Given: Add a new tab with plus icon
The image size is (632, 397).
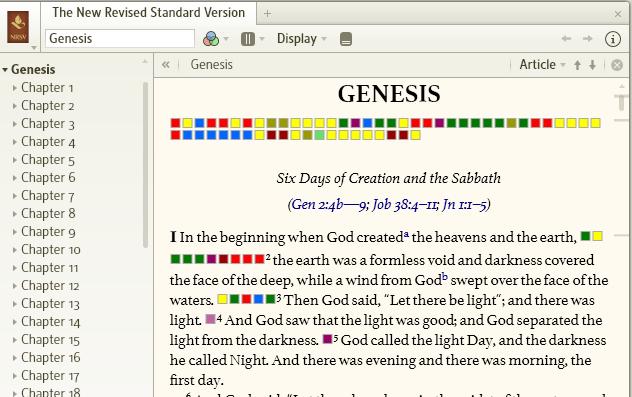Looking at the screenshot, I should coord(267,14).
